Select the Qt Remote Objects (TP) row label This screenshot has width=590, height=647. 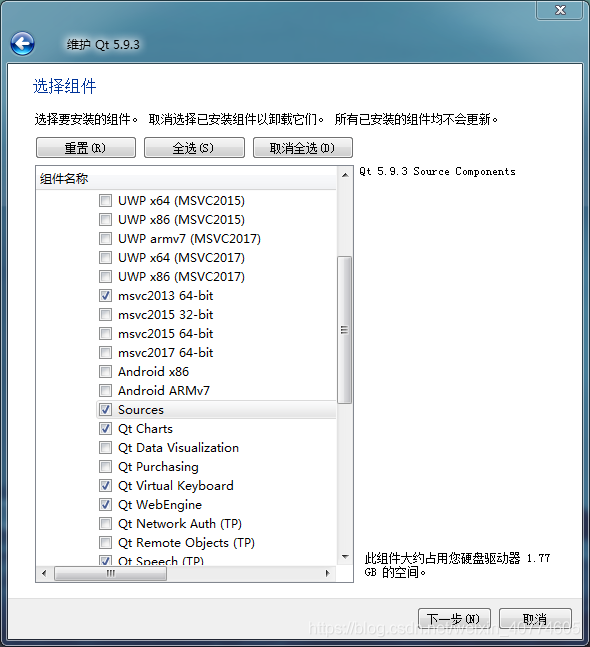[186, 543]
